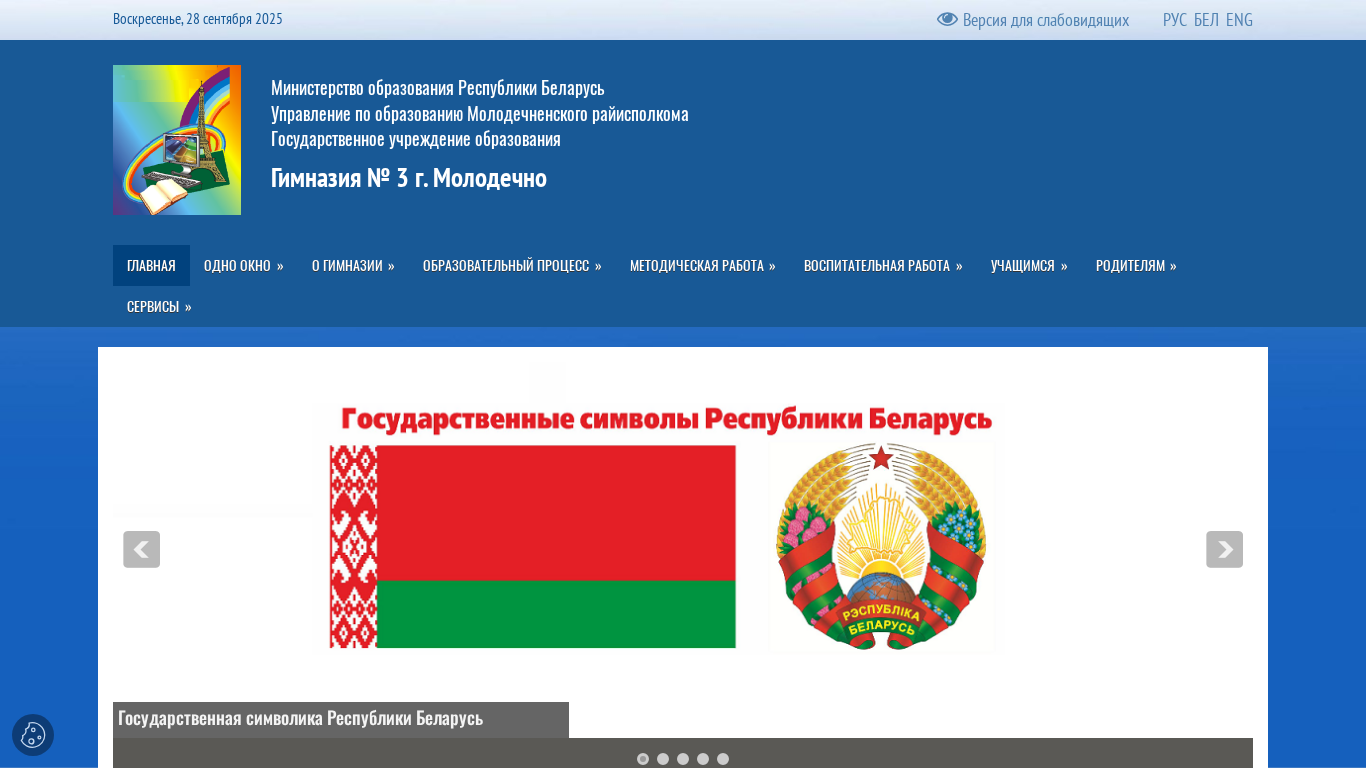Select the third slide pagination dot
This screenshot has width=1366, height=768.
point(683,759)
